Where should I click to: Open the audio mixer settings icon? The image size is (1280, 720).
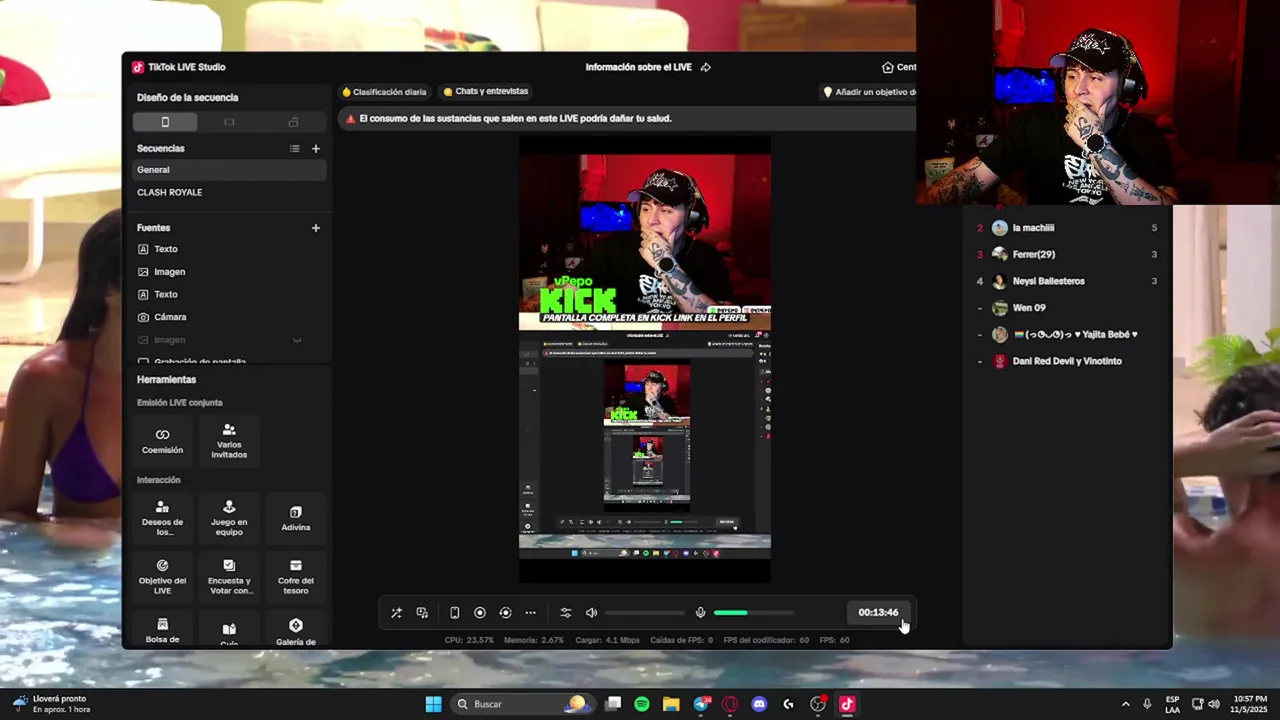point(565,613)
